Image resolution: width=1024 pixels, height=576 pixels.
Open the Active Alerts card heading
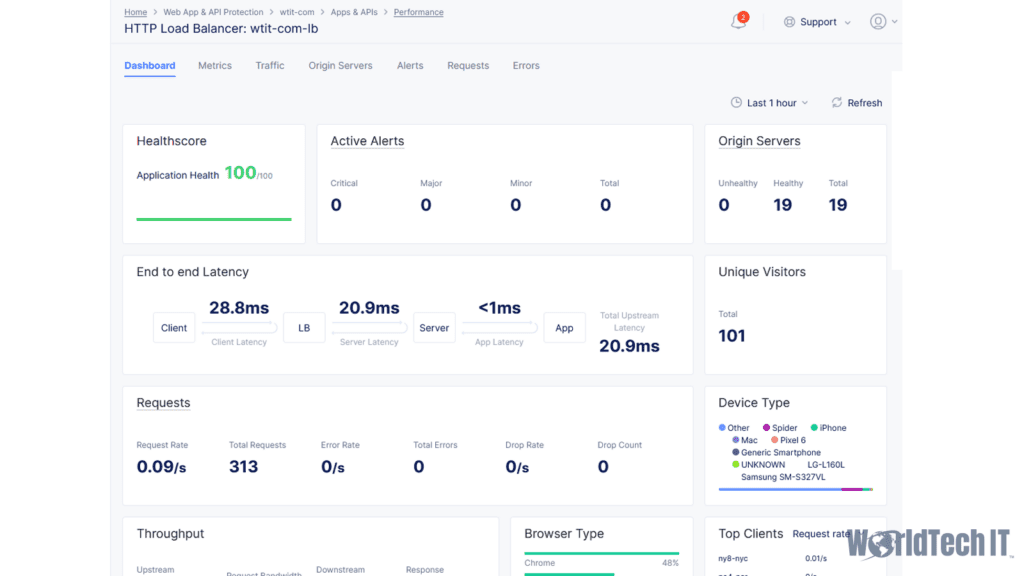(367, 141)
